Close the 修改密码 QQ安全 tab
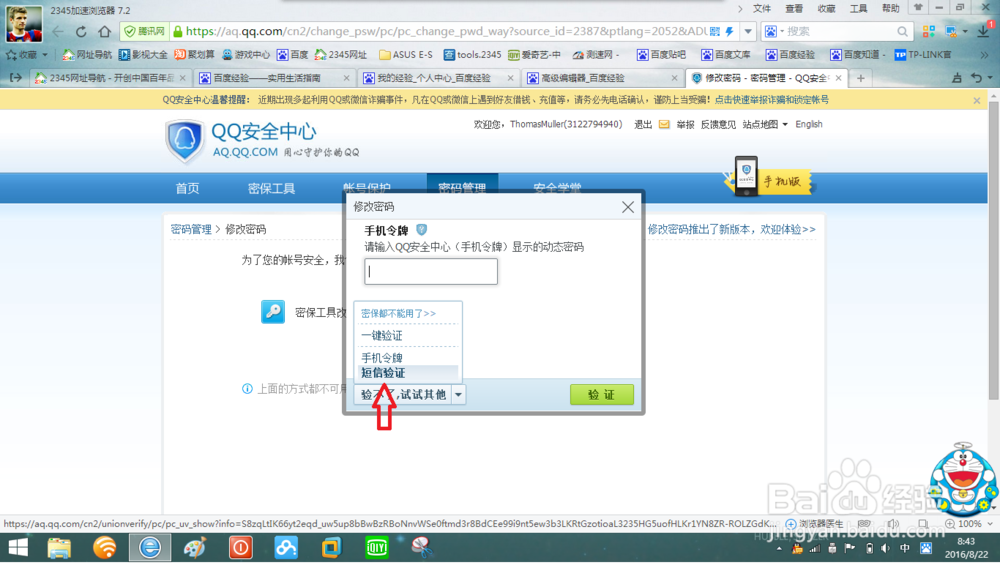This screenshot has width=1000, height=565. [x=838, y=78]
